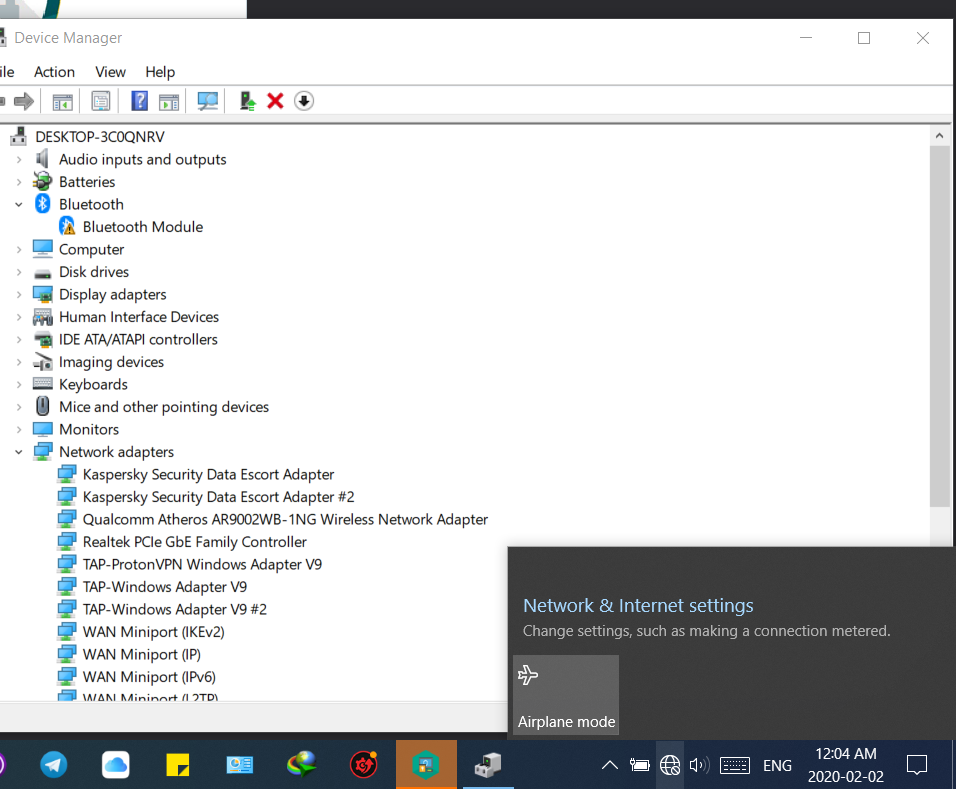Image resolution: width=956 pixels, height=789 pixels.
Task: Select WAN Miniport (IKEv2)
Action: point(154,632)
